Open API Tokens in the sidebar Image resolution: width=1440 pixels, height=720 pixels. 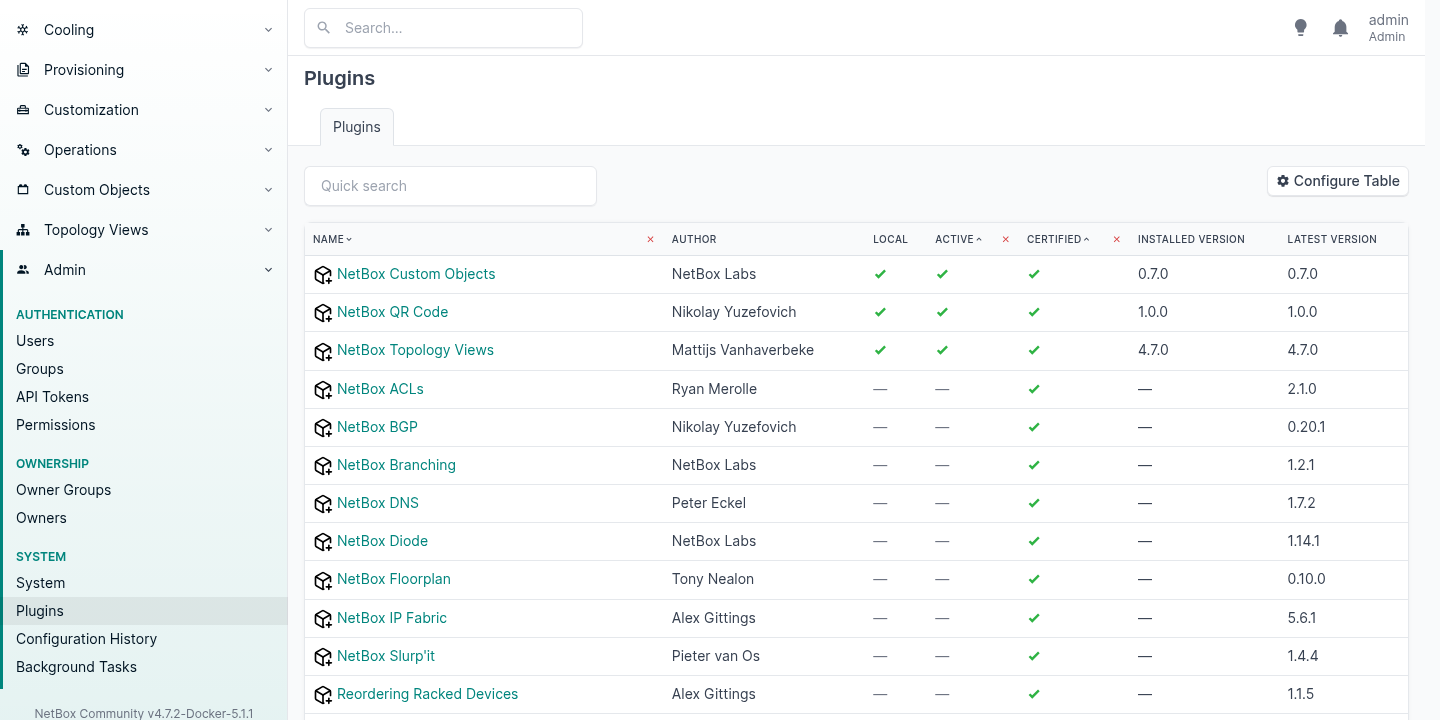click(x=52, y=397)
